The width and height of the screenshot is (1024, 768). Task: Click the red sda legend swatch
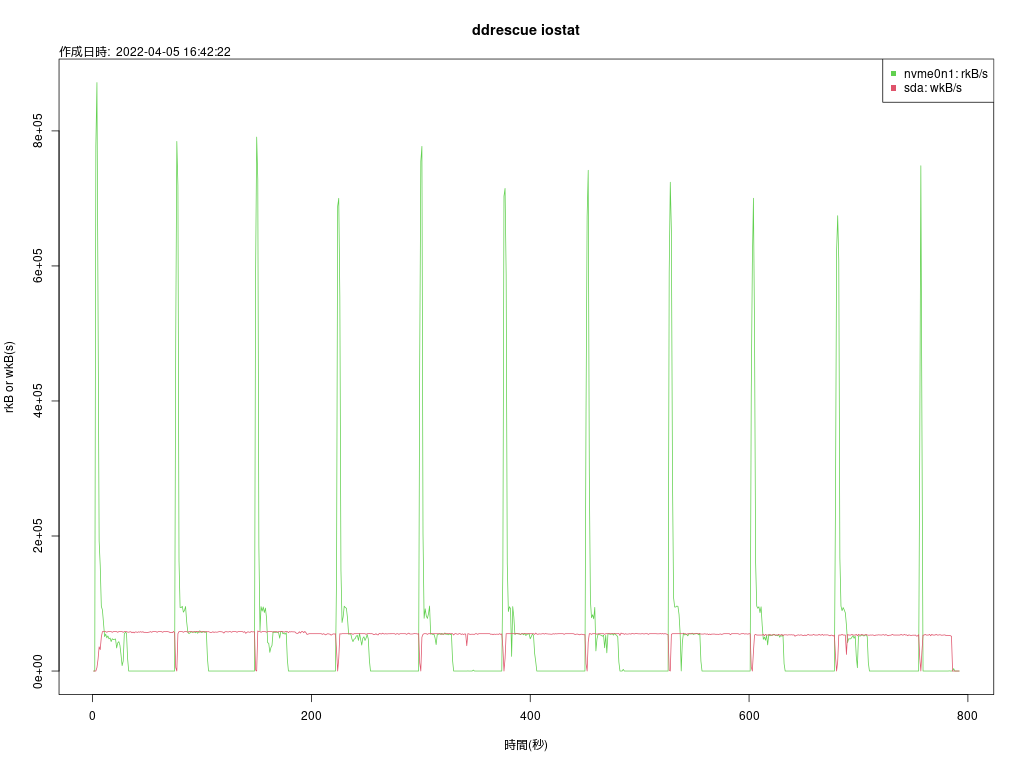893,88
